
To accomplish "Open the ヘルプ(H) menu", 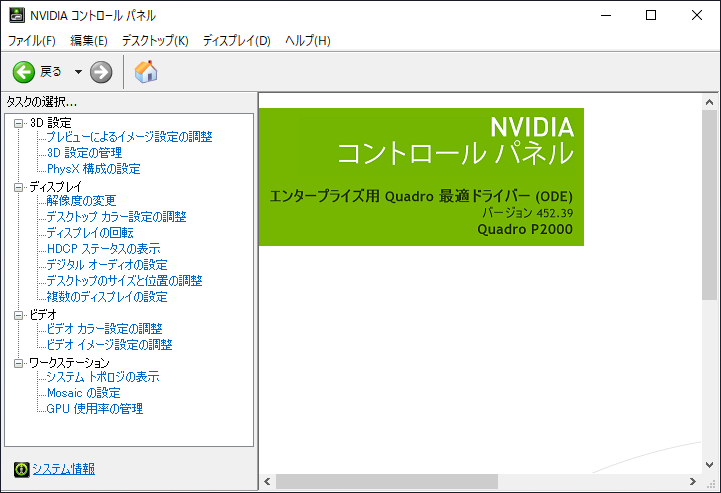I will (x=308, y=40).
